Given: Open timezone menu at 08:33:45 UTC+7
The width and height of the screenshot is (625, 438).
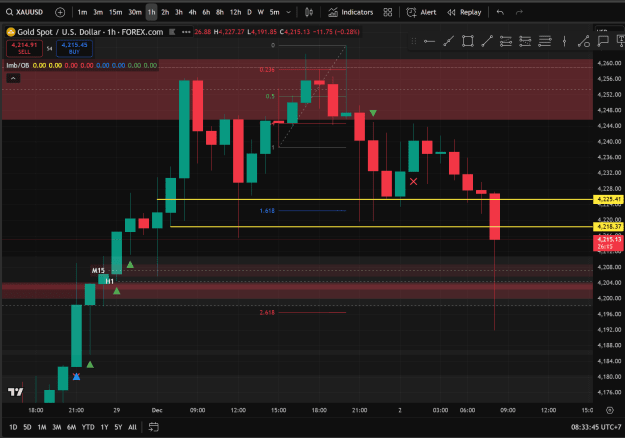Looking at the screenshot, I should tap(596, 427).
